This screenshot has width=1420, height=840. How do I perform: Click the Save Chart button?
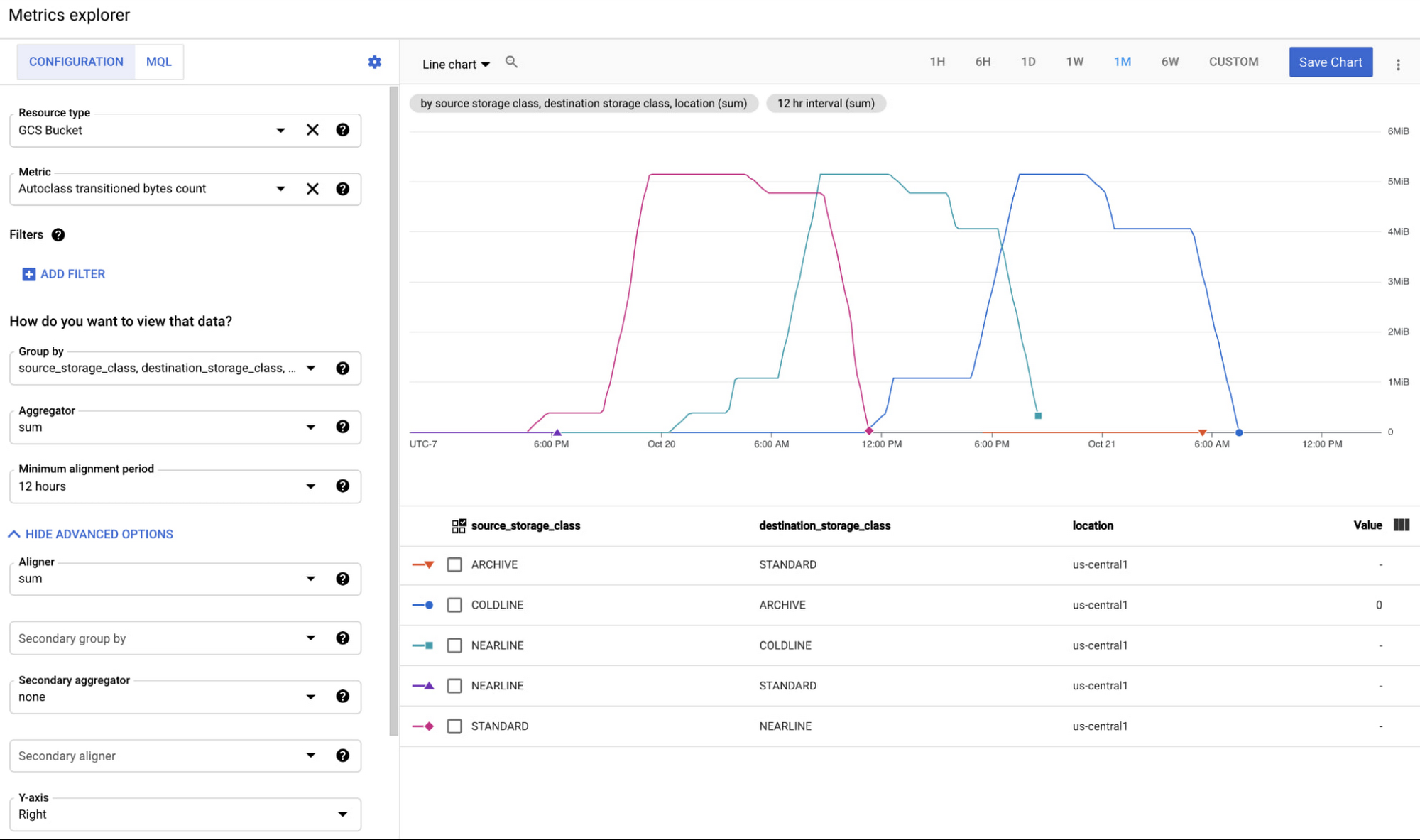[x=1331, y=62]
